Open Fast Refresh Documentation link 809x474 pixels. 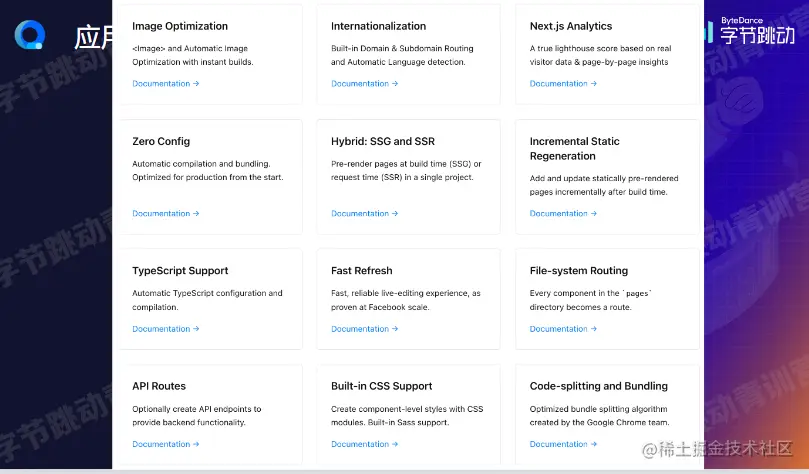click(x=364, y=329)
